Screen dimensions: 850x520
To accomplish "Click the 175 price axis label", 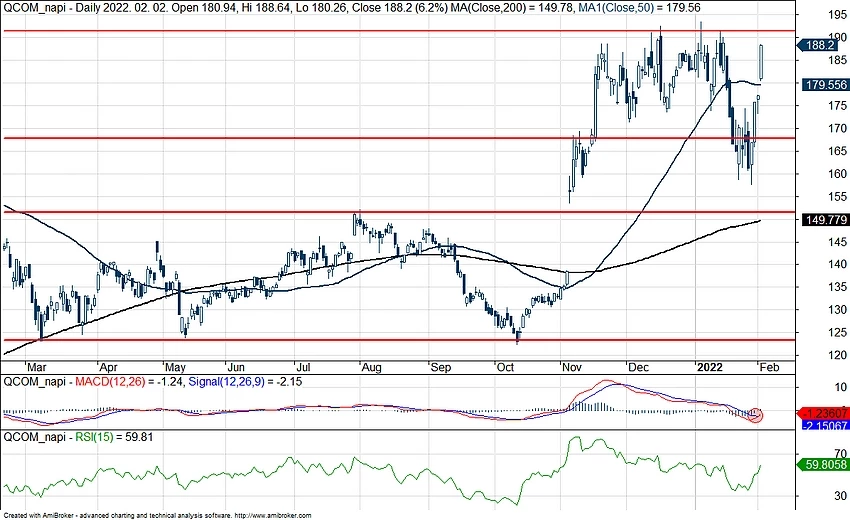I will point(838,106).
